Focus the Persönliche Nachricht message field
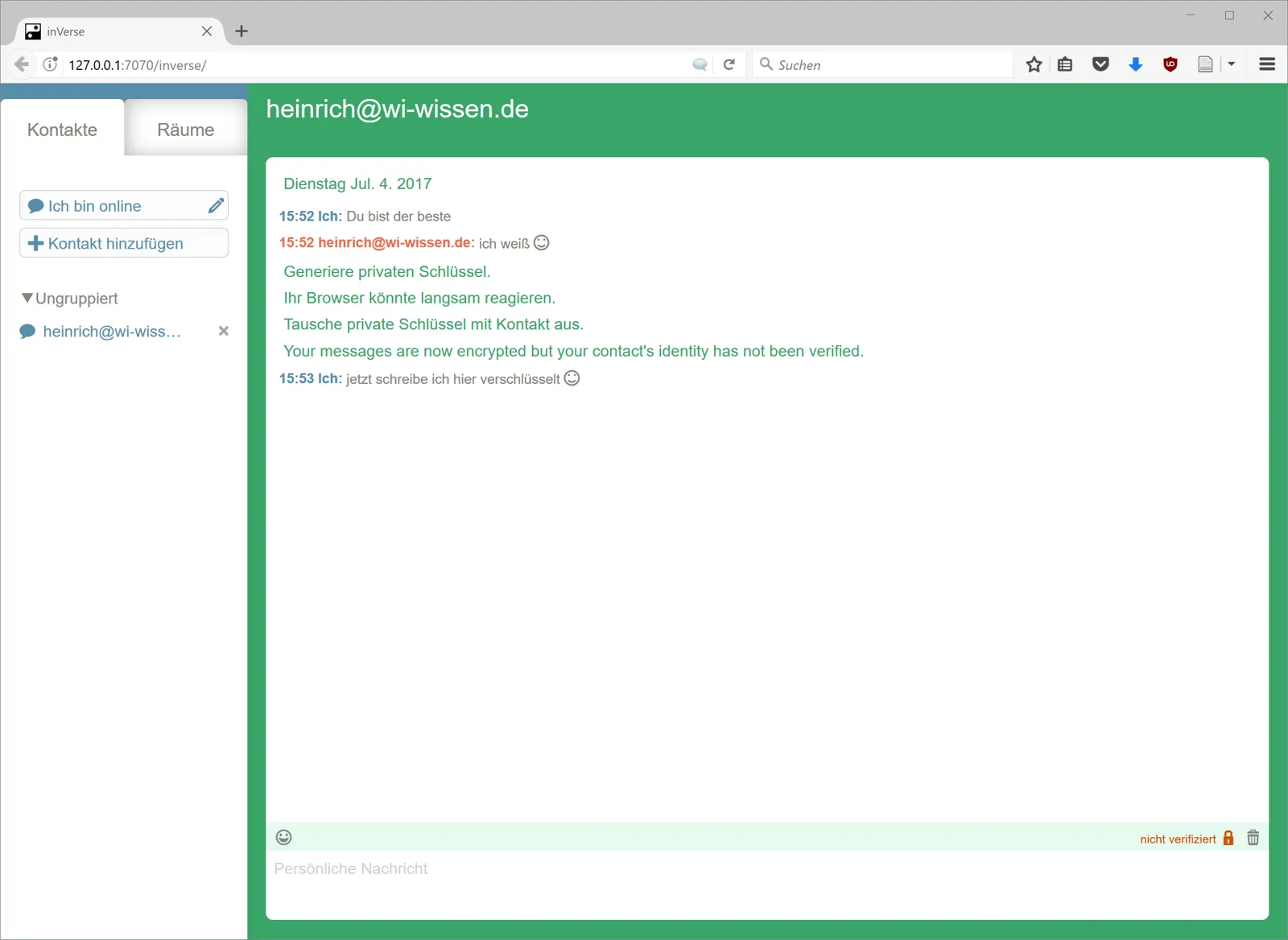Viewport: 1288px width, 940px height. (767, 883)
